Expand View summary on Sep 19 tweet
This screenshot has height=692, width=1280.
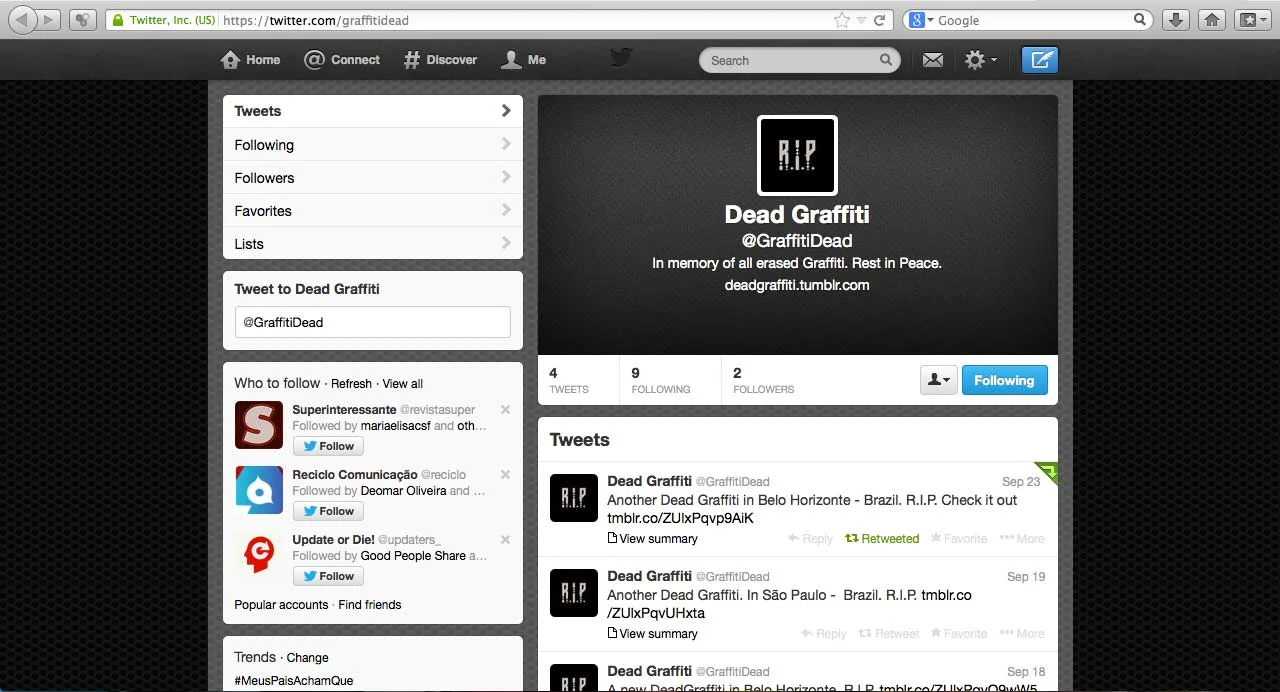[653, 634]
